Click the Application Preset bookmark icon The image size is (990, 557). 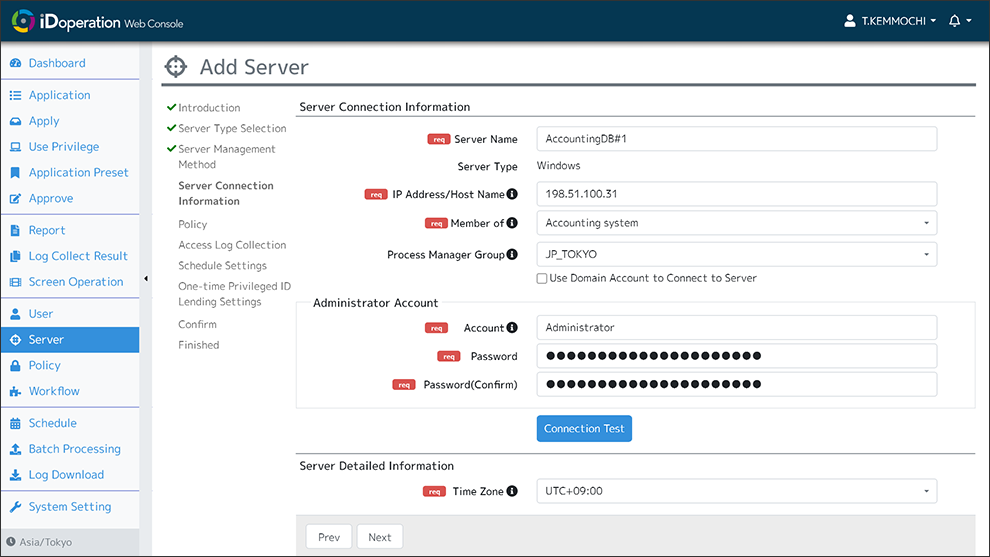(x=16, y=172)
